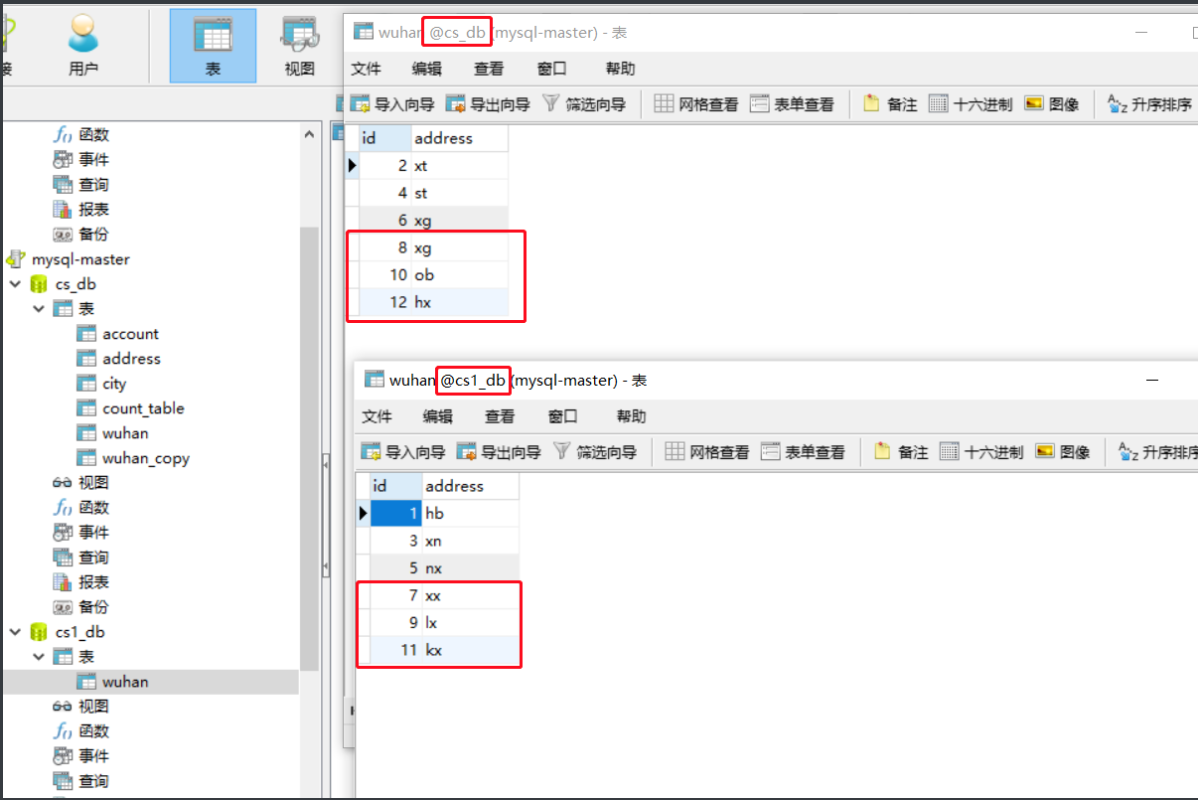Click 导入向导 in the cs1_db wuhan window
Image resolution: width=1198 pixels, height=800 pixels.
[x=403, y=452]
